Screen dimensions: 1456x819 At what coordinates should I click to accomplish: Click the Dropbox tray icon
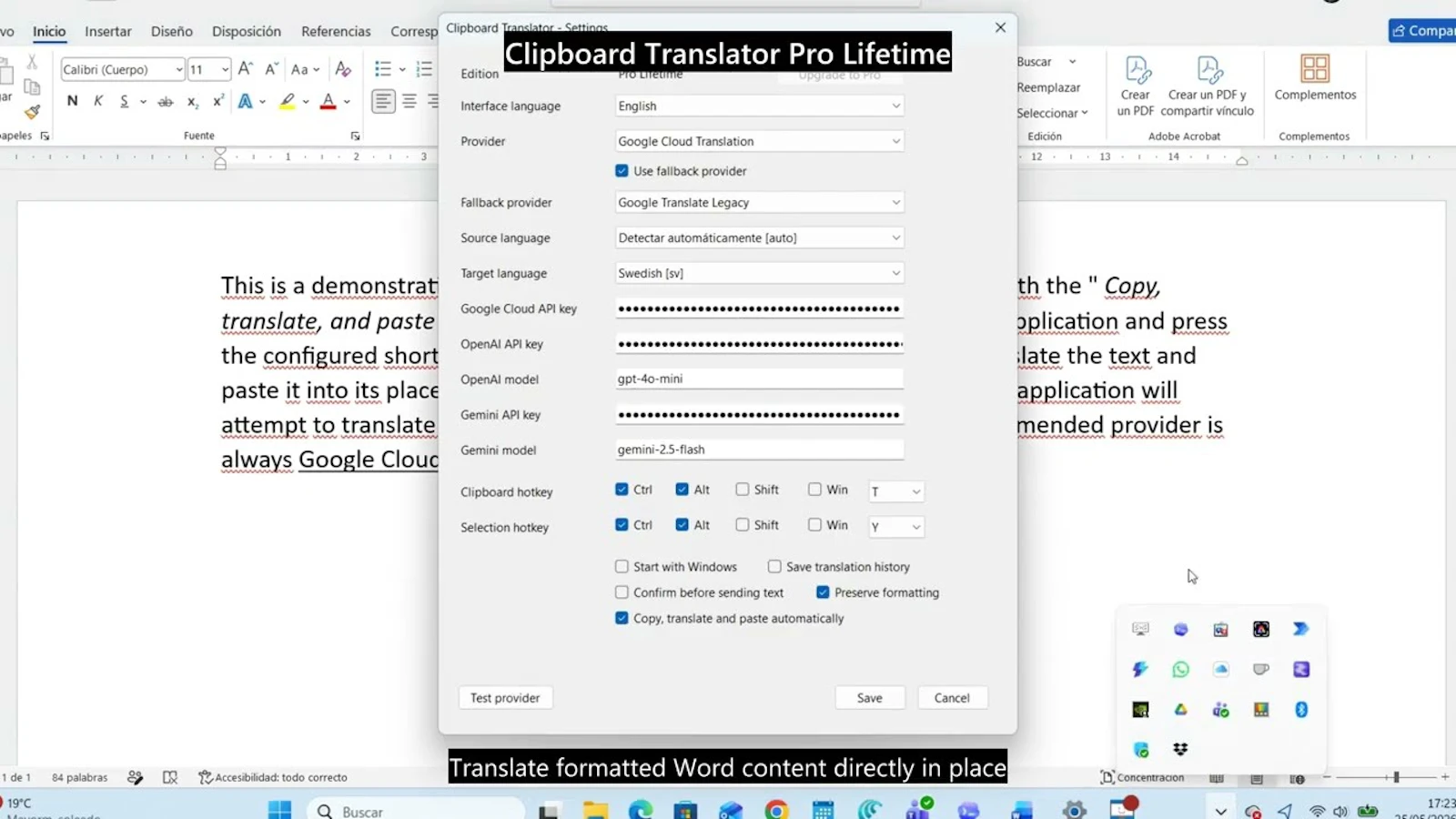pos(1180,749)
